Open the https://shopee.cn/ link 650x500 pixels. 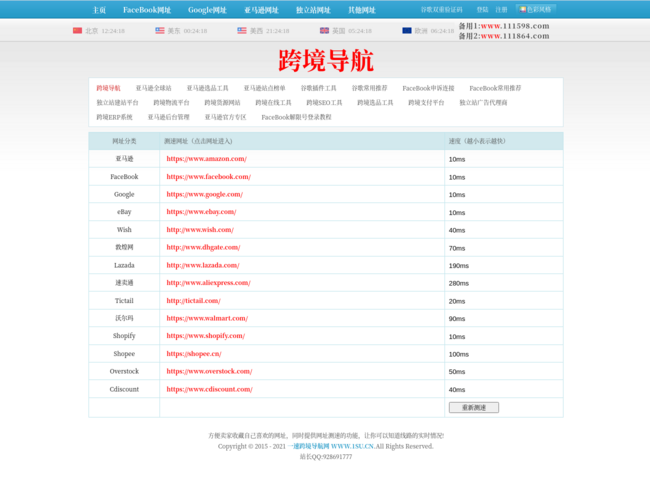(x=194, y=354)
